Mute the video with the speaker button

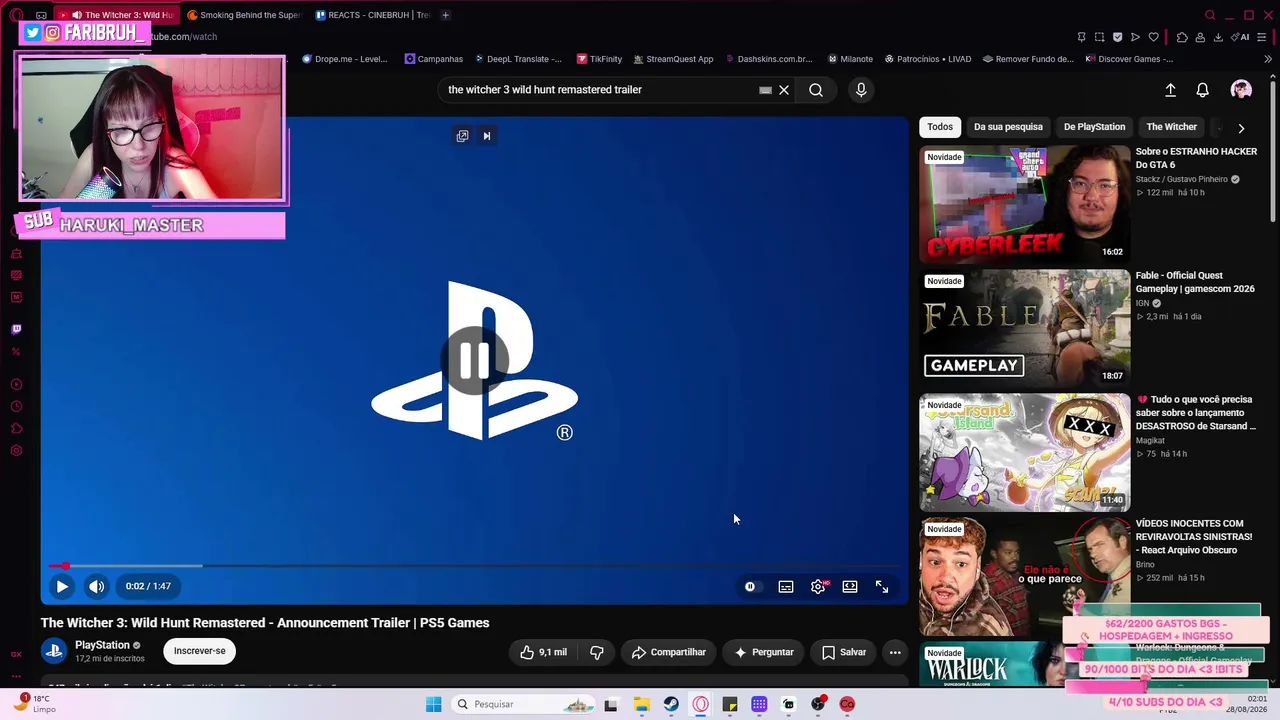[96, 587]
